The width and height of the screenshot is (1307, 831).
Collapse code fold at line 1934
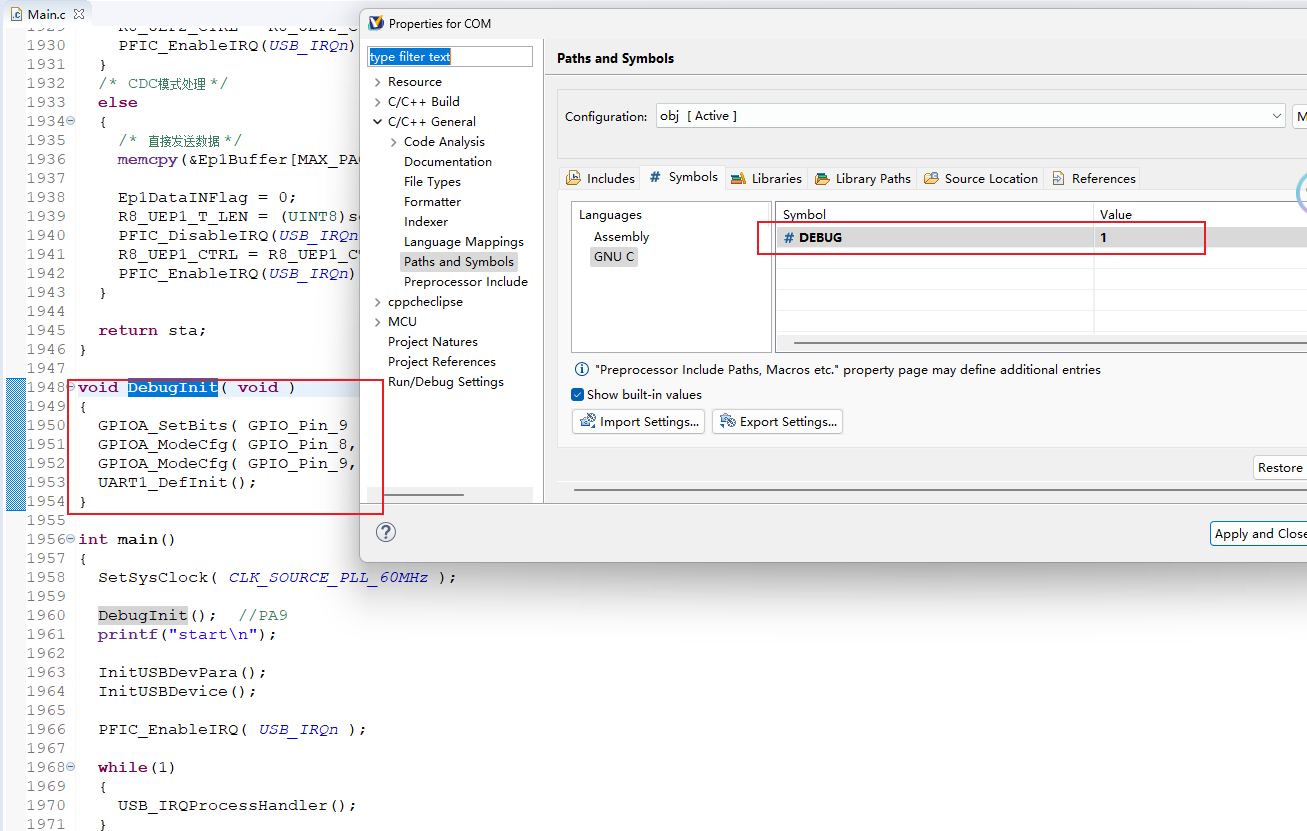coord(70,121)
